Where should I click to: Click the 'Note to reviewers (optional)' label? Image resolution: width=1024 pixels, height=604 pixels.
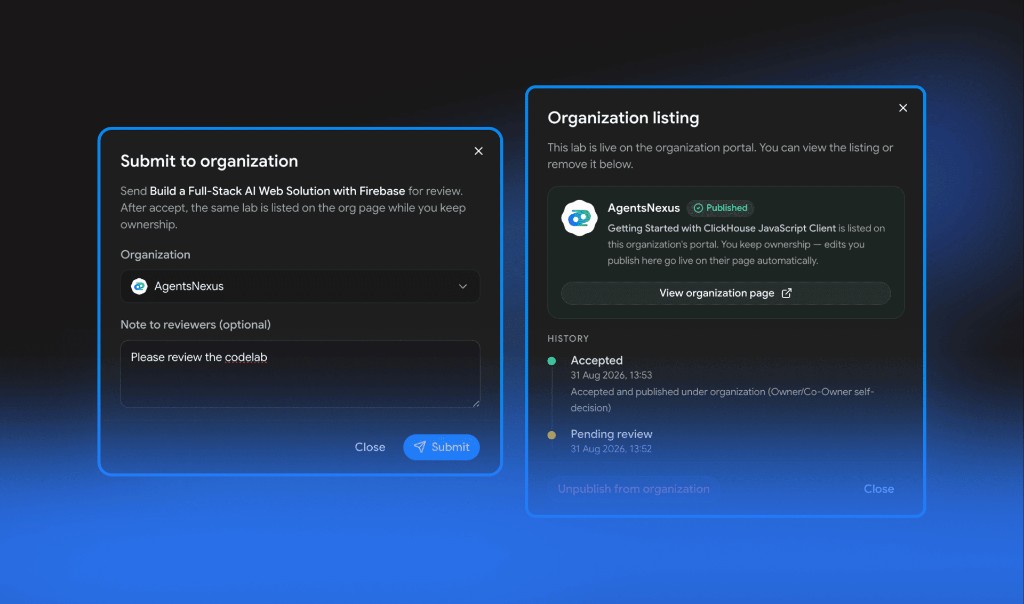point(195,325)
